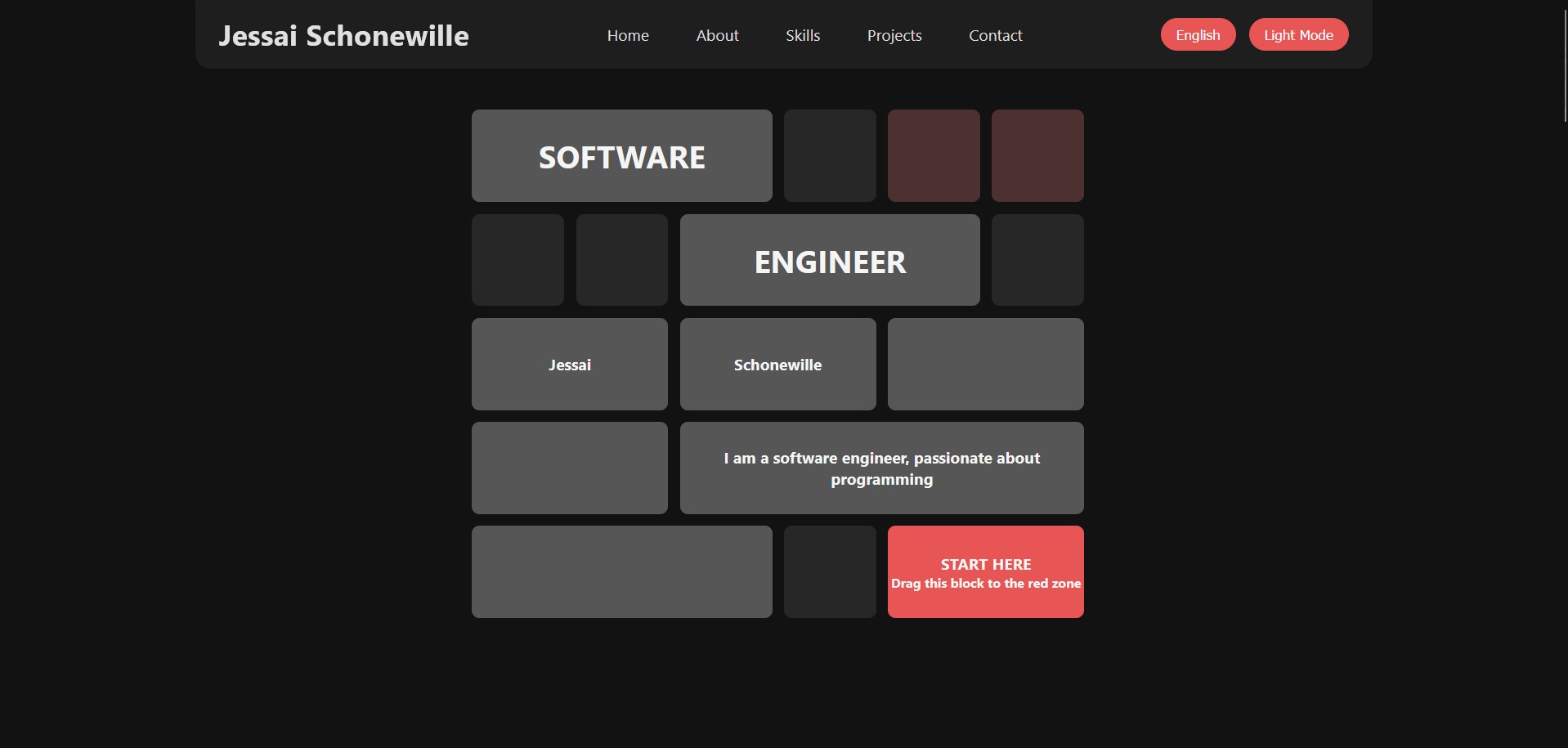
Task: Click the ENGINEER block
Action: 829,261
